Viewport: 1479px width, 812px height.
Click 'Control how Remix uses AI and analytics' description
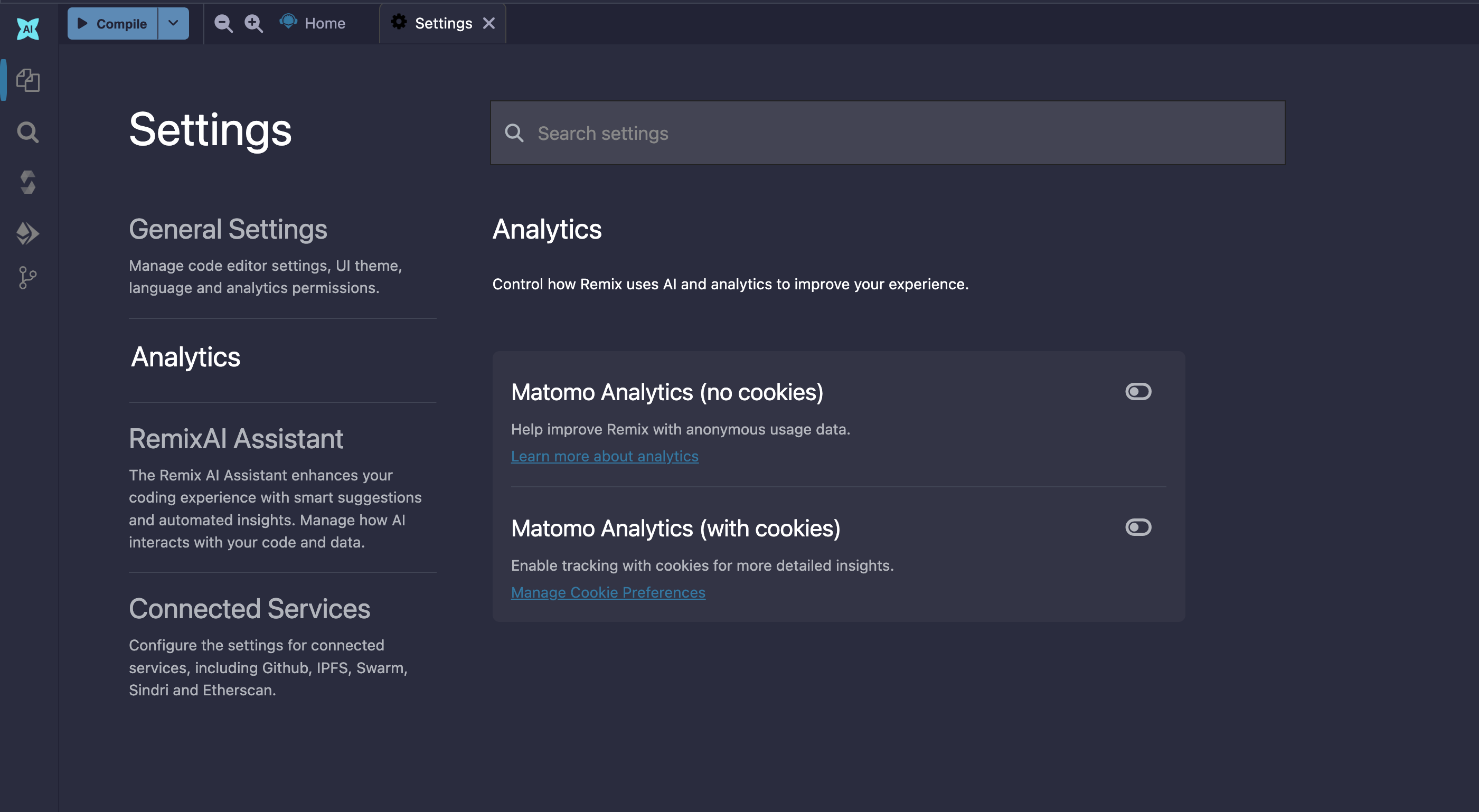click(730, 284)
